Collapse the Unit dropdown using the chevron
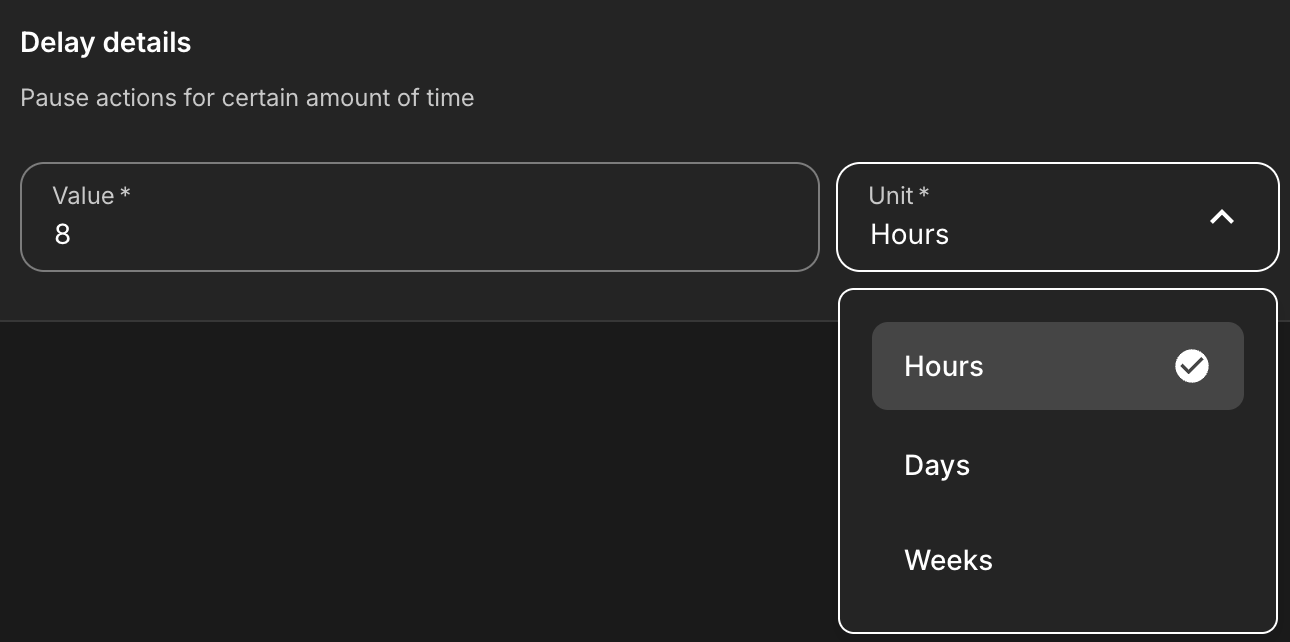The image size is (1290, 642). 1222,216
